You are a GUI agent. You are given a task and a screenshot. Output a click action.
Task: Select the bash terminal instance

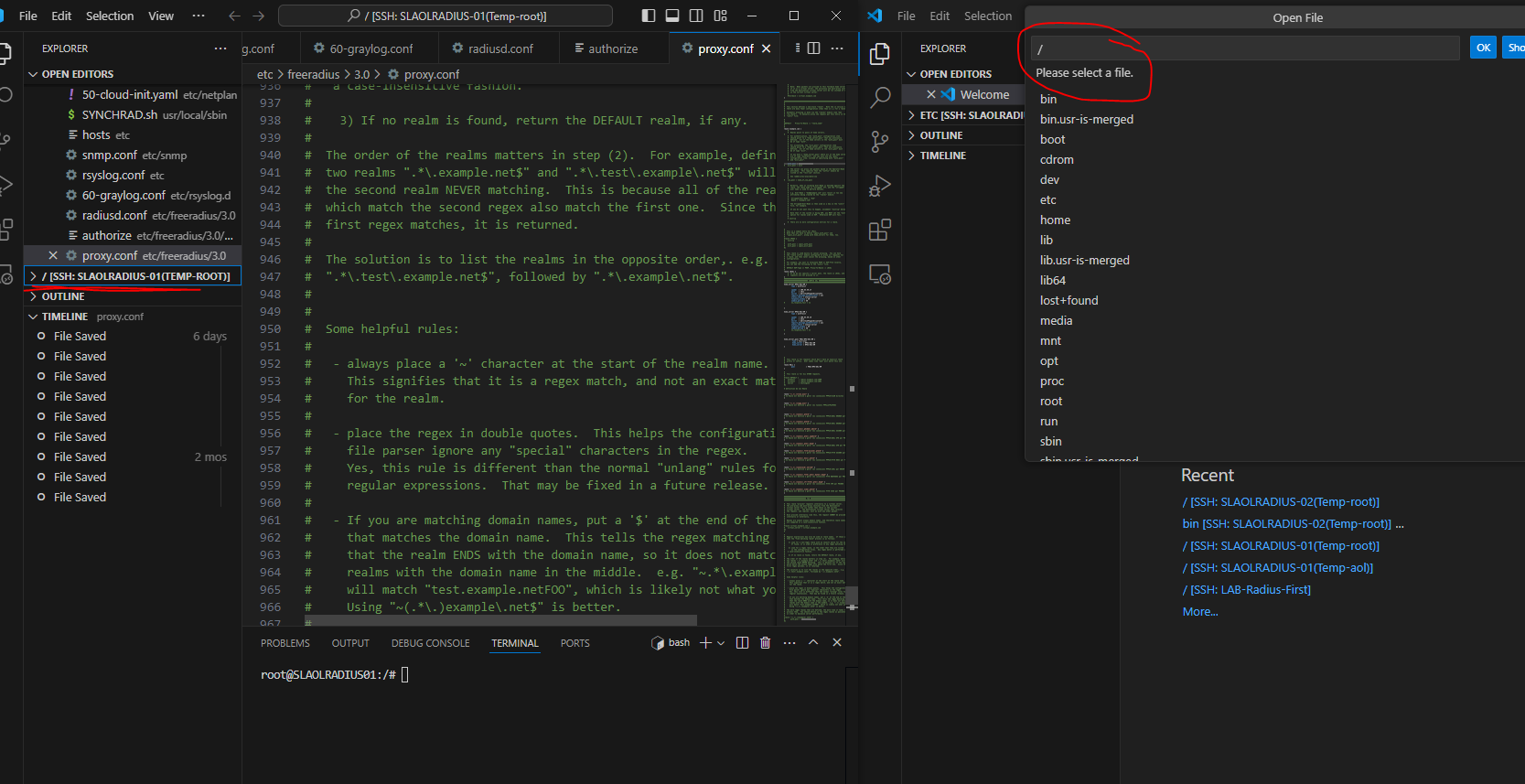(x=671, y=643)
